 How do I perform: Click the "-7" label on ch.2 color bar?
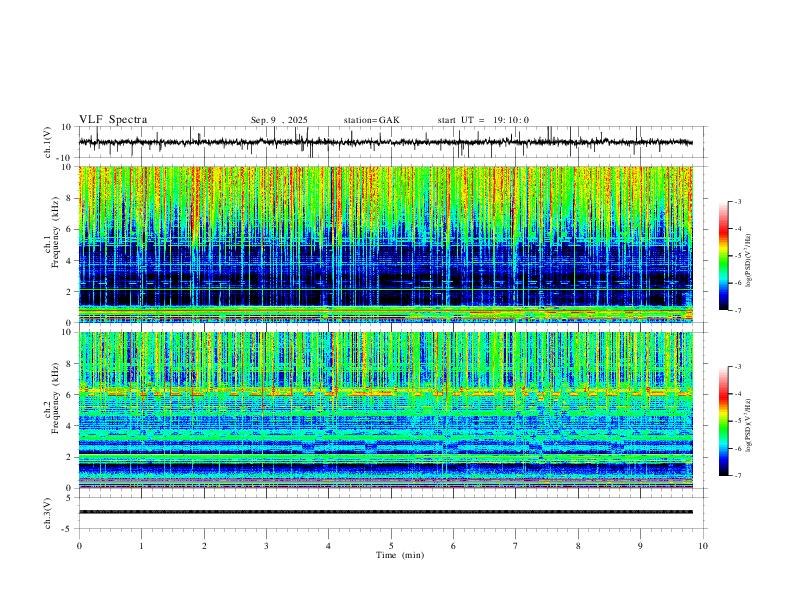point(737,476)
